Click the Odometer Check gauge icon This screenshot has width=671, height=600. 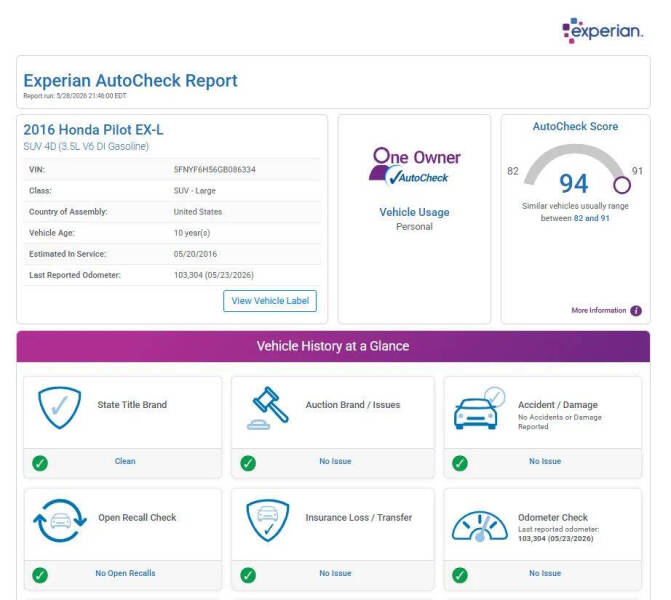coord(479,526)
